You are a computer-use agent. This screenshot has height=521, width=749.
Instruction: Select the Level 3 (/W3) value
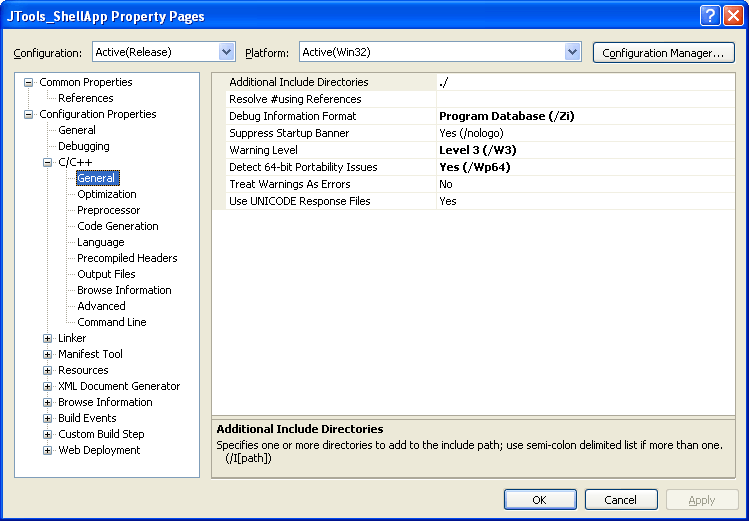point(586,150)
